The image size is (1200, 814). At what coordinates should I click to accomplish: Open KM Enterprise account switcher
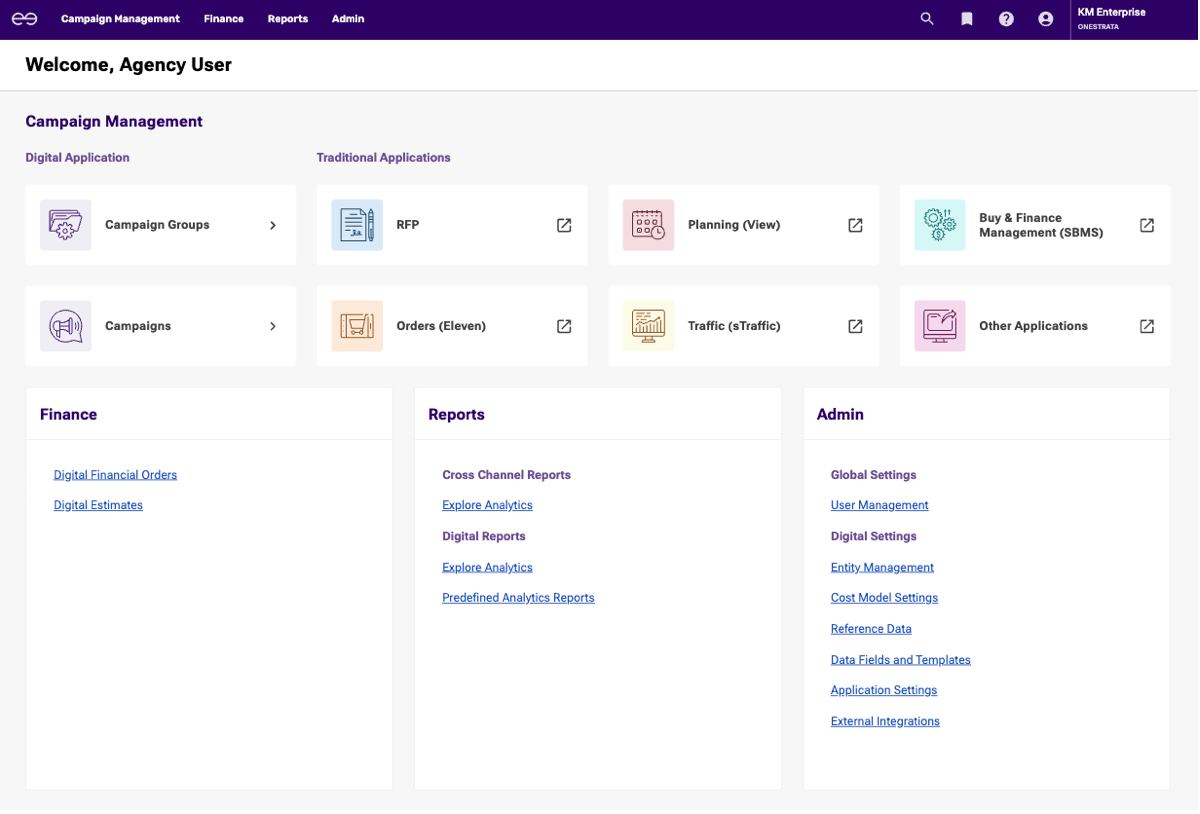(x=1112, y=19)
